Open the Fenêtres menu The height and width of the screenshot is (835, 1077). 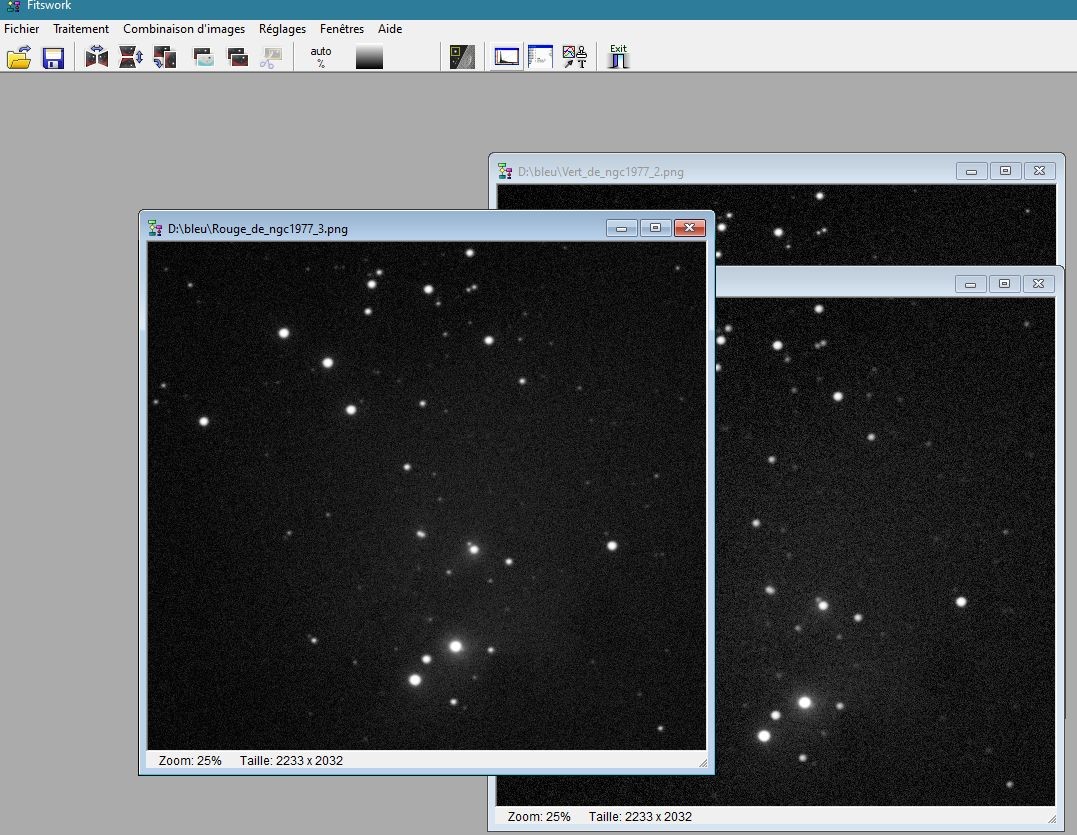[x=342, y=29]
